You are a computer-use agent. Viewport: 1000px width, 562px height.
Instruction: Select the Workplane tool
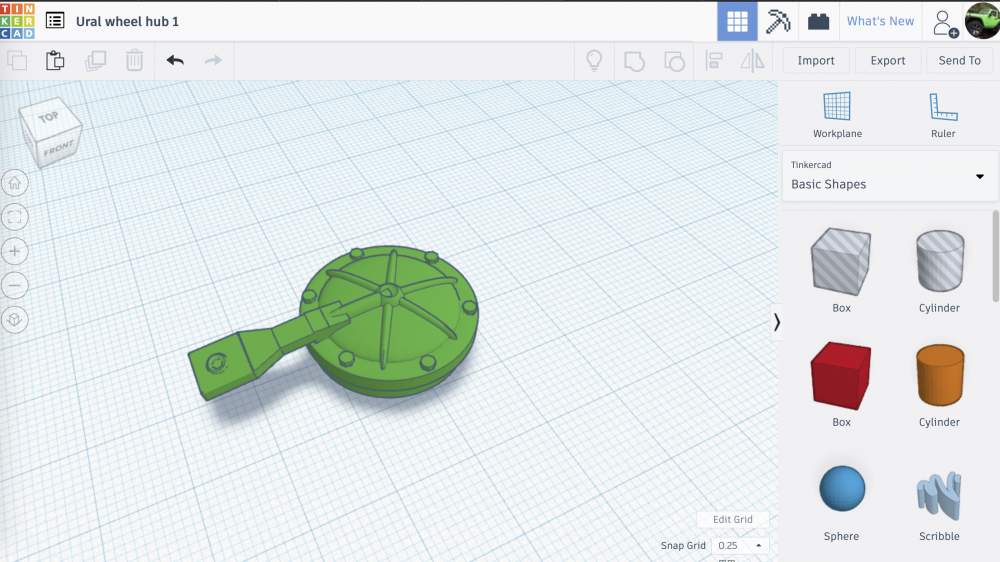tap(837, 115)
